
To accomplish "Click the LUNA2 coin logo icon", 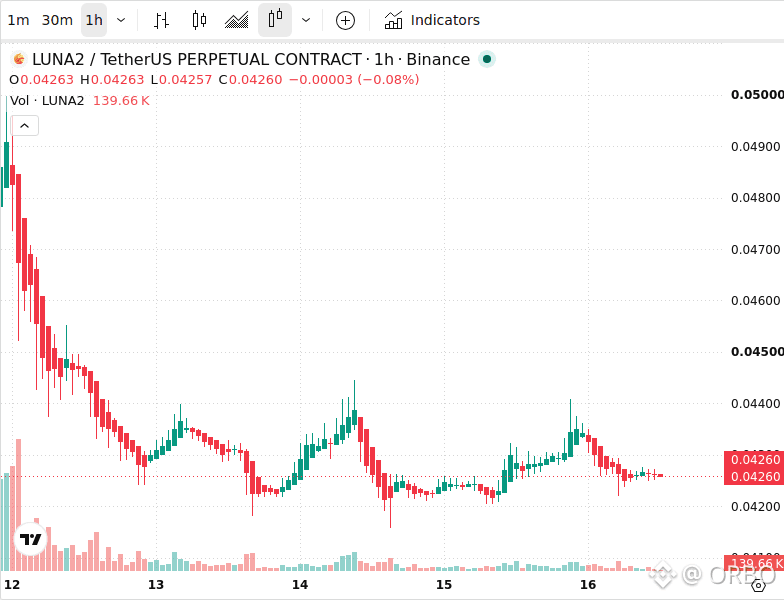I will click(19, 59).
